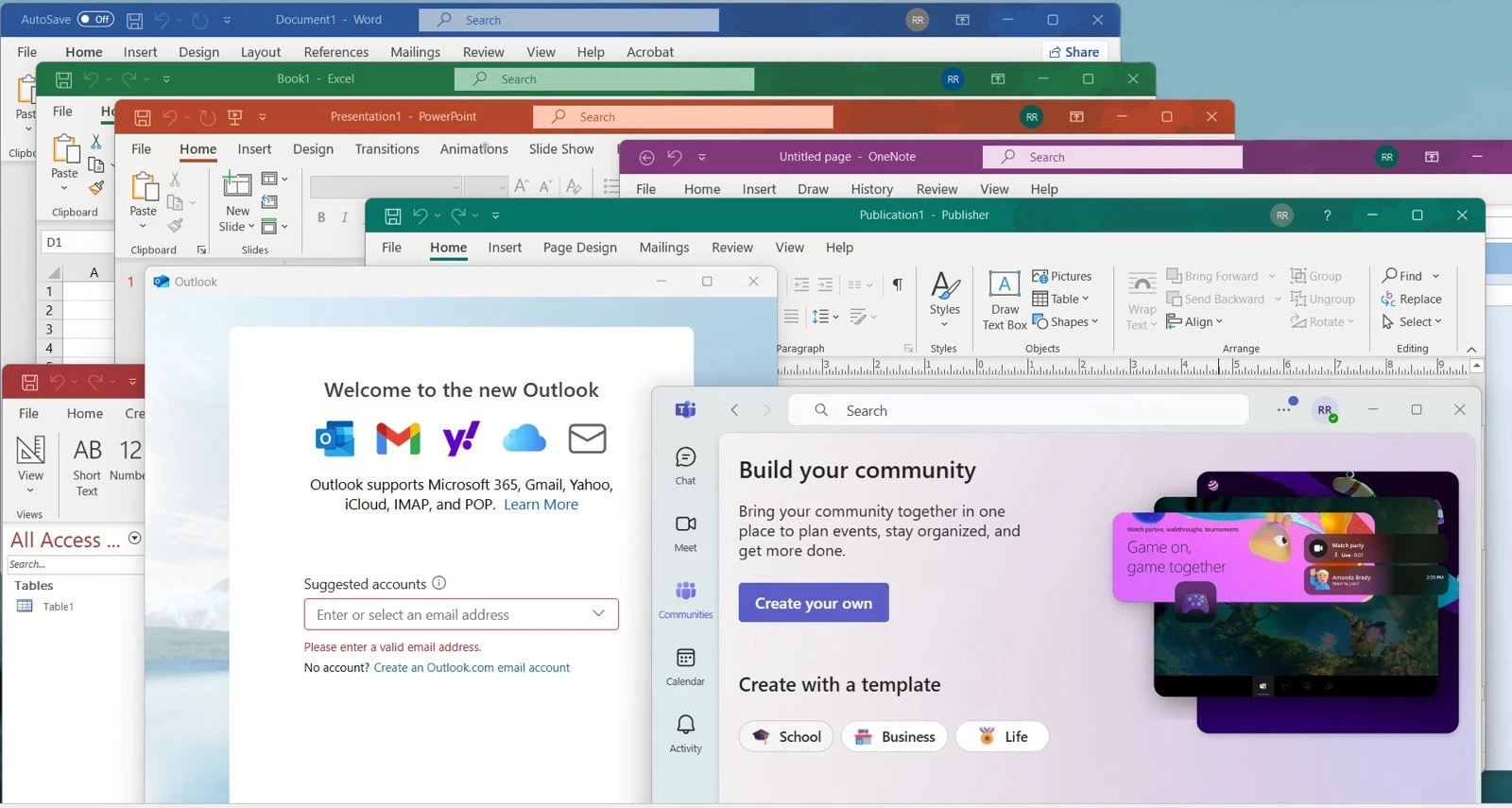The image size is (1512, 808).
Task: Select the School template chip in Teams
Action: (786, 736)
